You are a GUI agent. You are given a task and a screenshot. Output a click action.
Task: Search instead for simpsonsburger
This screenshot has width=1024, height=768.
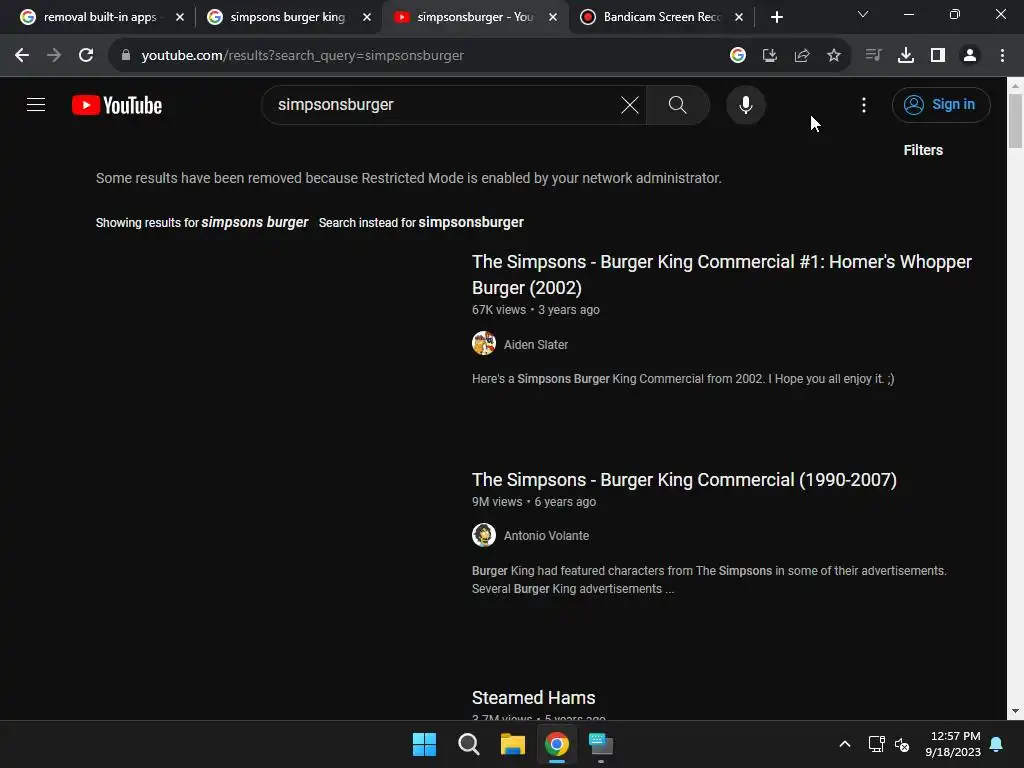click(x=471, y=223)
